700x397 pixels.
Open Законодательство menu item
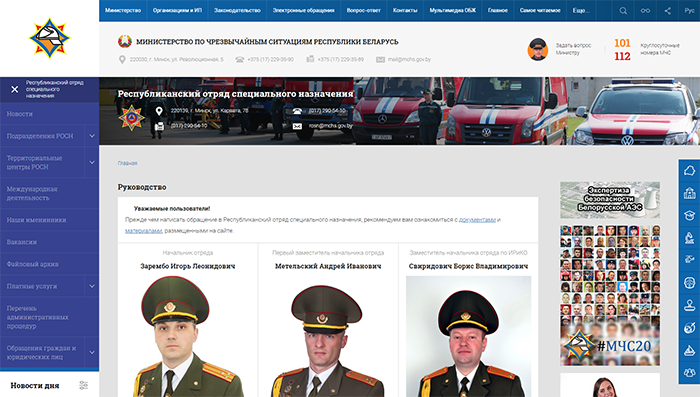[237, 10]
